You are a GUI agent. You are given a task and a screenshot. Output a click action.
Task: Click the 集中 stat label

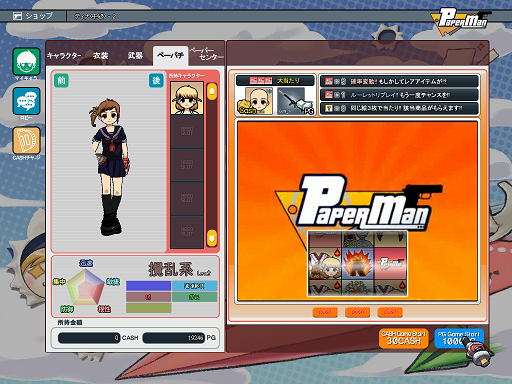tap(59, 282)
